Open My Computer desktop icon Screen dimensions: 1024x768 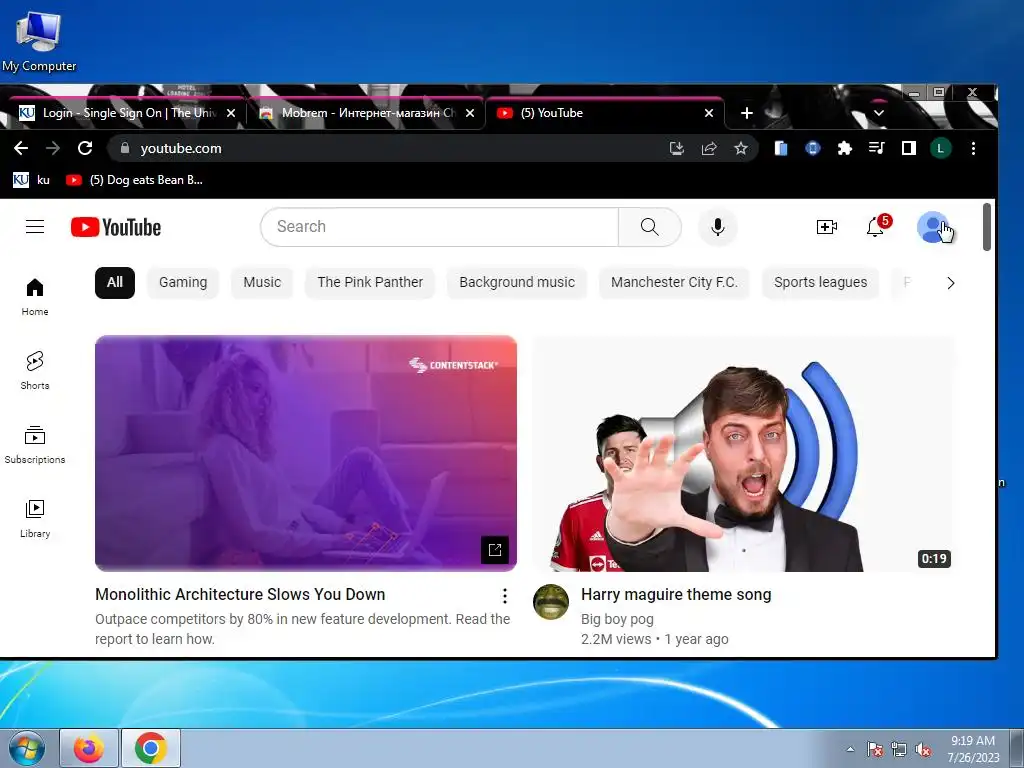39,40
